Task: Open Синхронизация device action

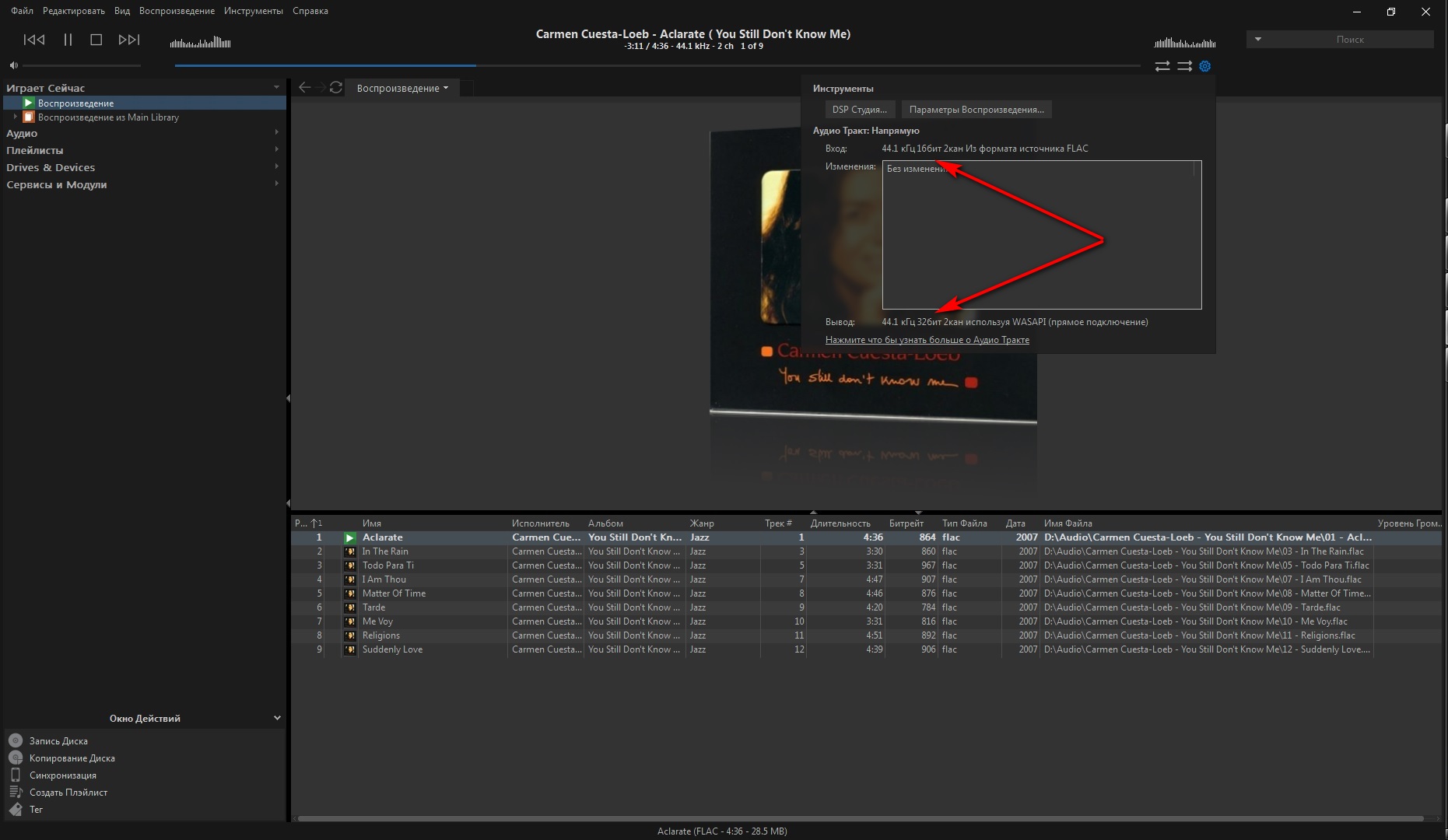Action: click(x=63, y=775)
